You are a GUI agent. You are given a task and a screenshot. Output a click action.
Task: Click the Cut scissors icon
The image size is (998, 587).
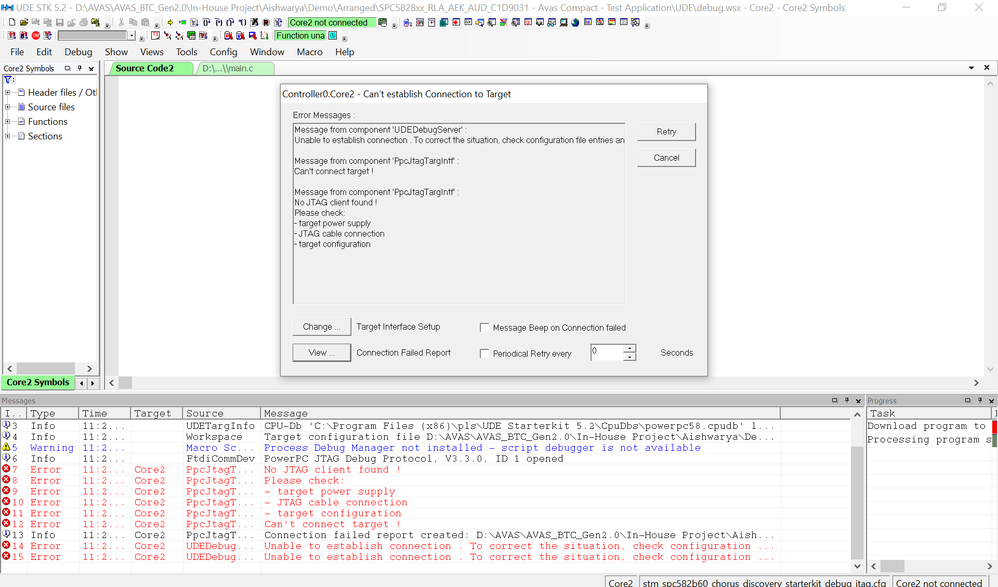[x=121, y=22]
